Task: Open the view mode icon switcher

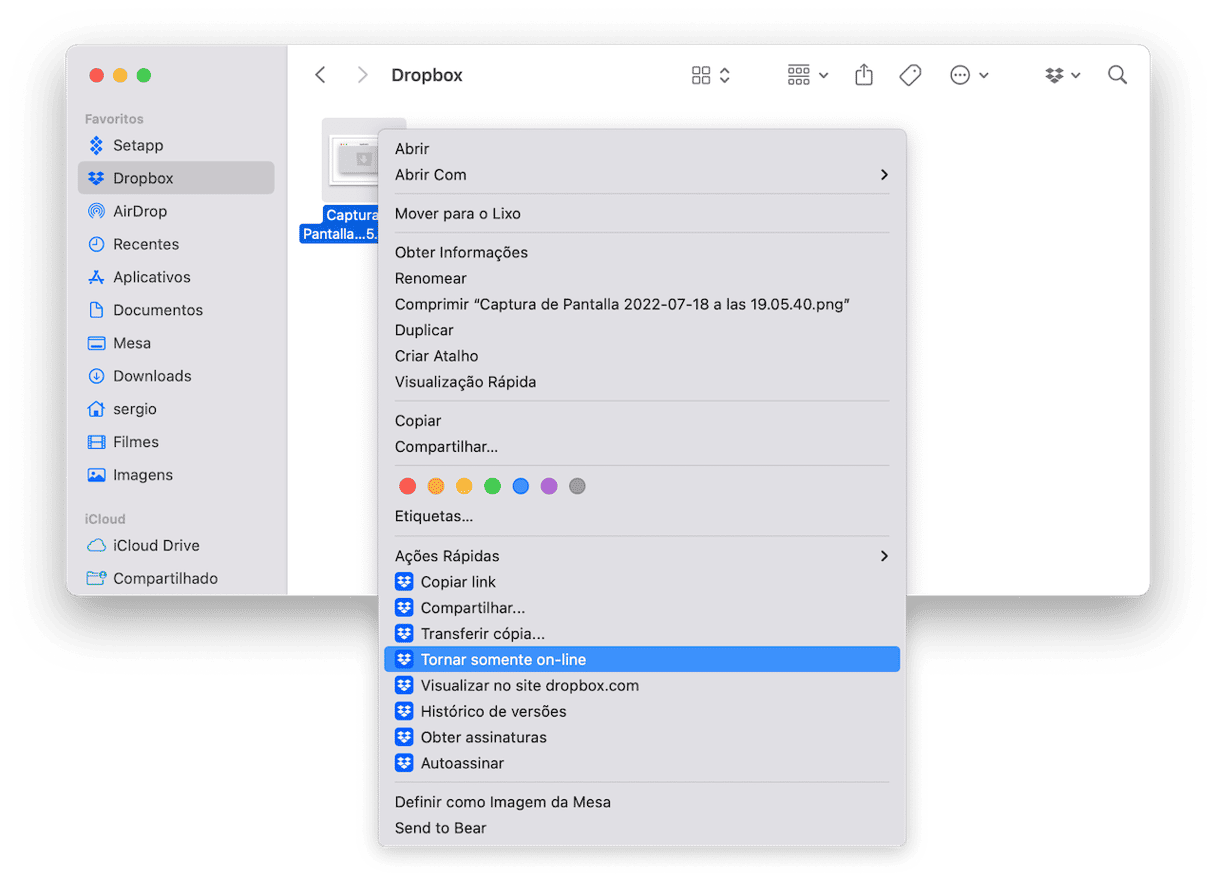Action: (x=711, y=75)
